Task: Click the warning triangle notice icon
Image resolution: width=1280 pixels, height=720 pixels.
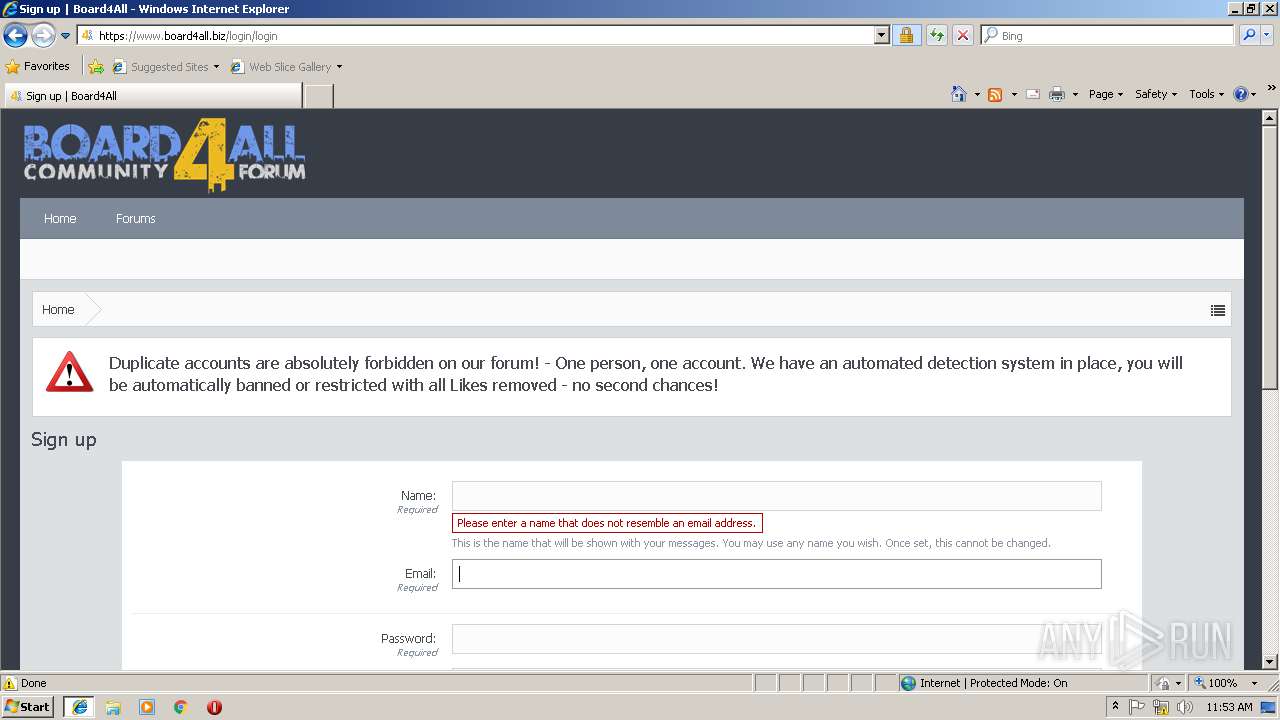Action: 69,372
